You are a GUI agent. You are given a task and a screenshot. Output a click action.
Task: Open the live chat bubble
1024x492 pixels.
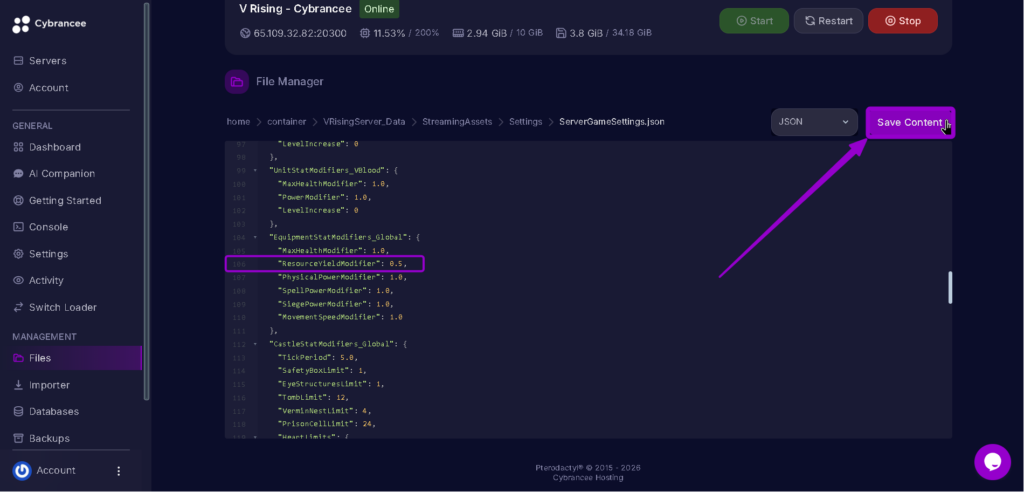click(x=993, y=462)
